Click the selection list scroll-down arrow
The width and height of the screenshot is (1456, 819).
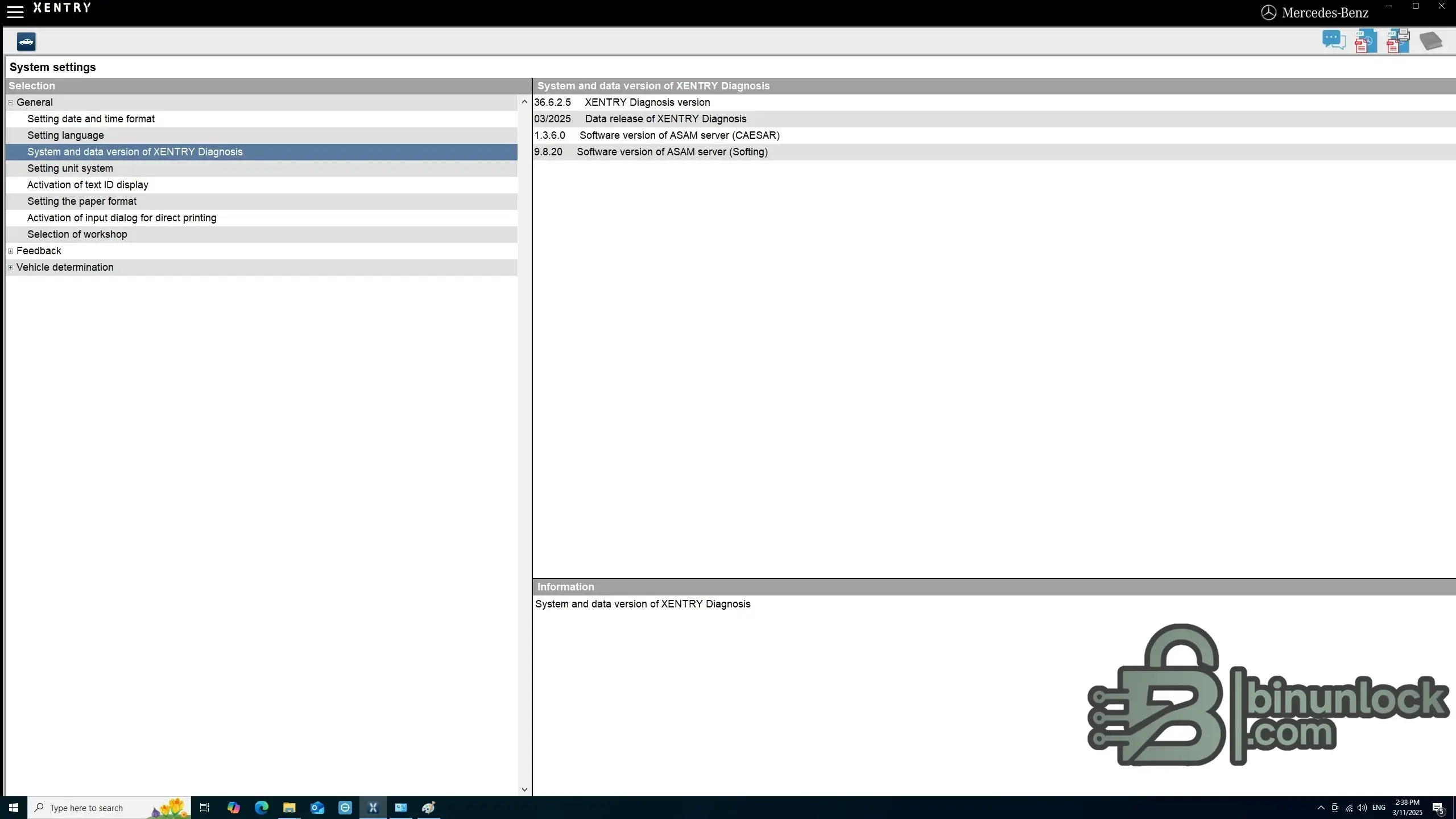click(524, 789)
